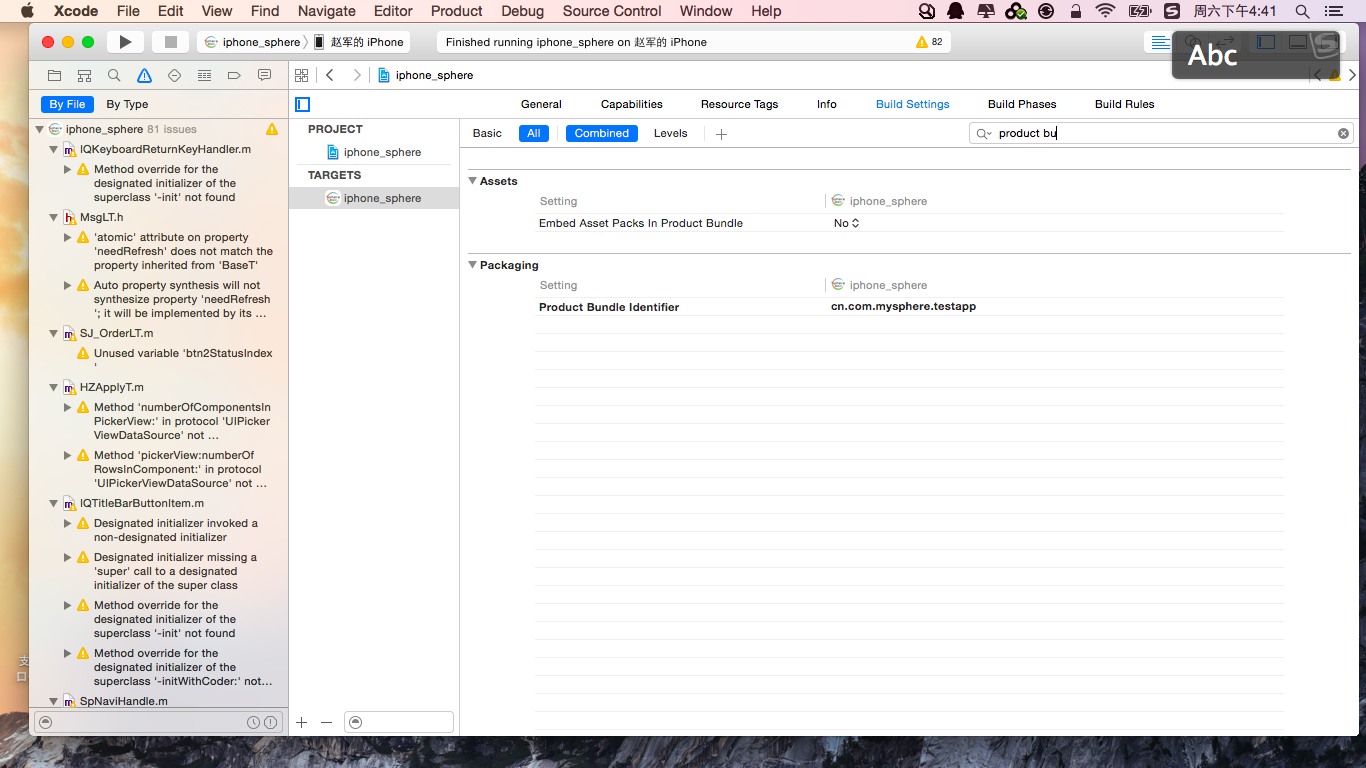Screen dimensions: 1366x768
Task: Go forward with the jump bar right arrow
Action: [x=357, y=75]
